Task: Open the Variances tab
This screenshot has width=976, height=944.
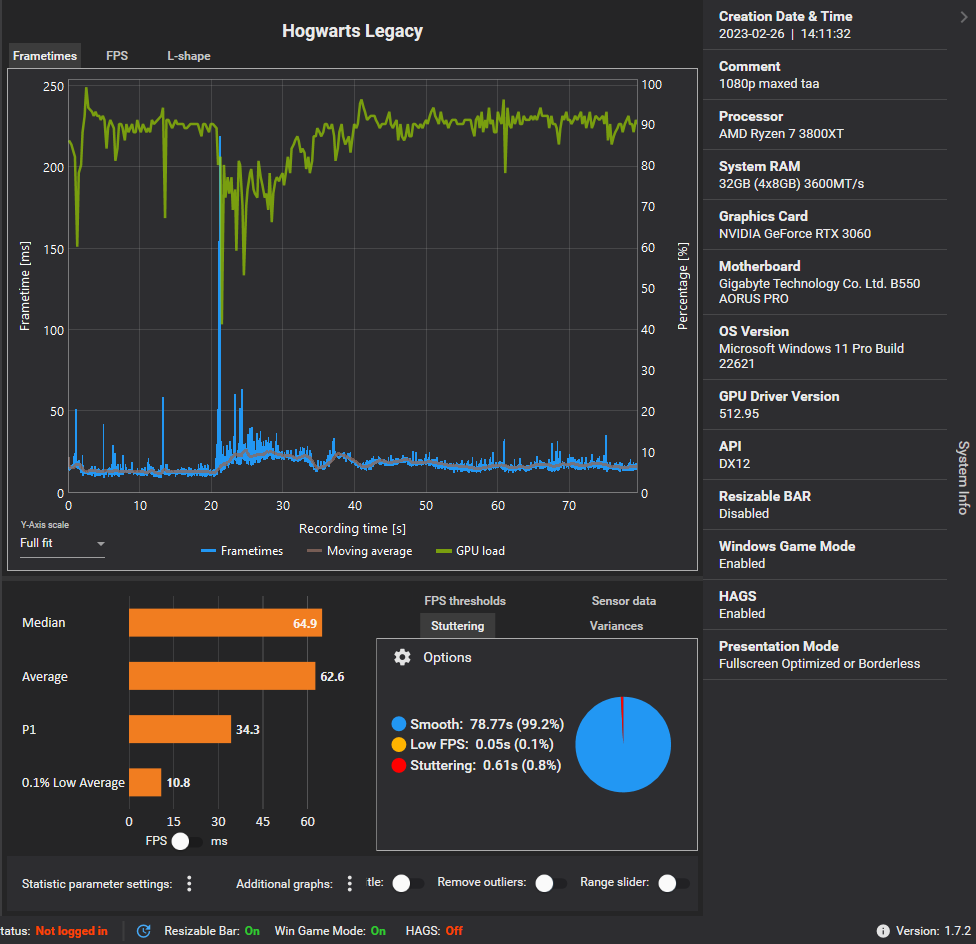Action: [x=616, y=625]
